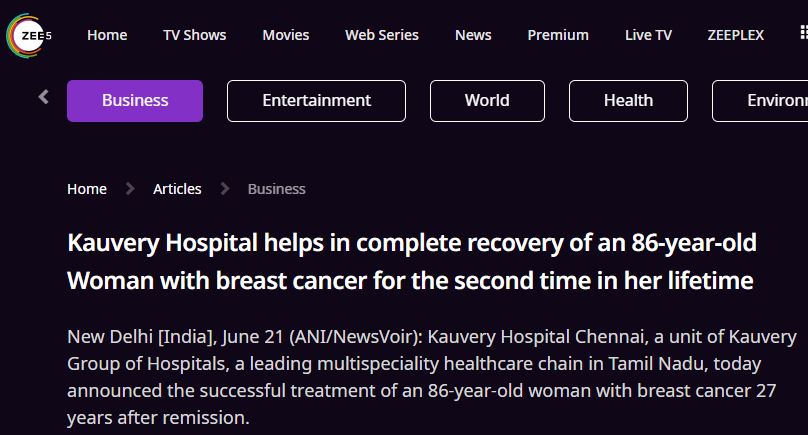Open the Home navigation item
Screen dimensions: 808x435
pos(107,35)
